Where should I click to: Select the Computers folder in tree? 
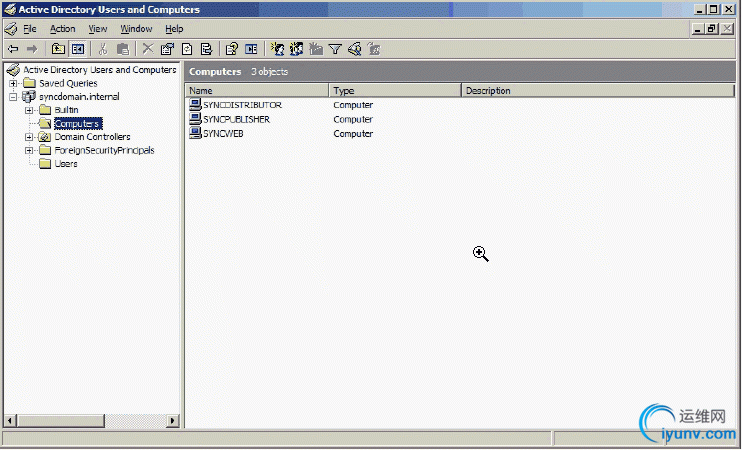[x=78, y=124]
